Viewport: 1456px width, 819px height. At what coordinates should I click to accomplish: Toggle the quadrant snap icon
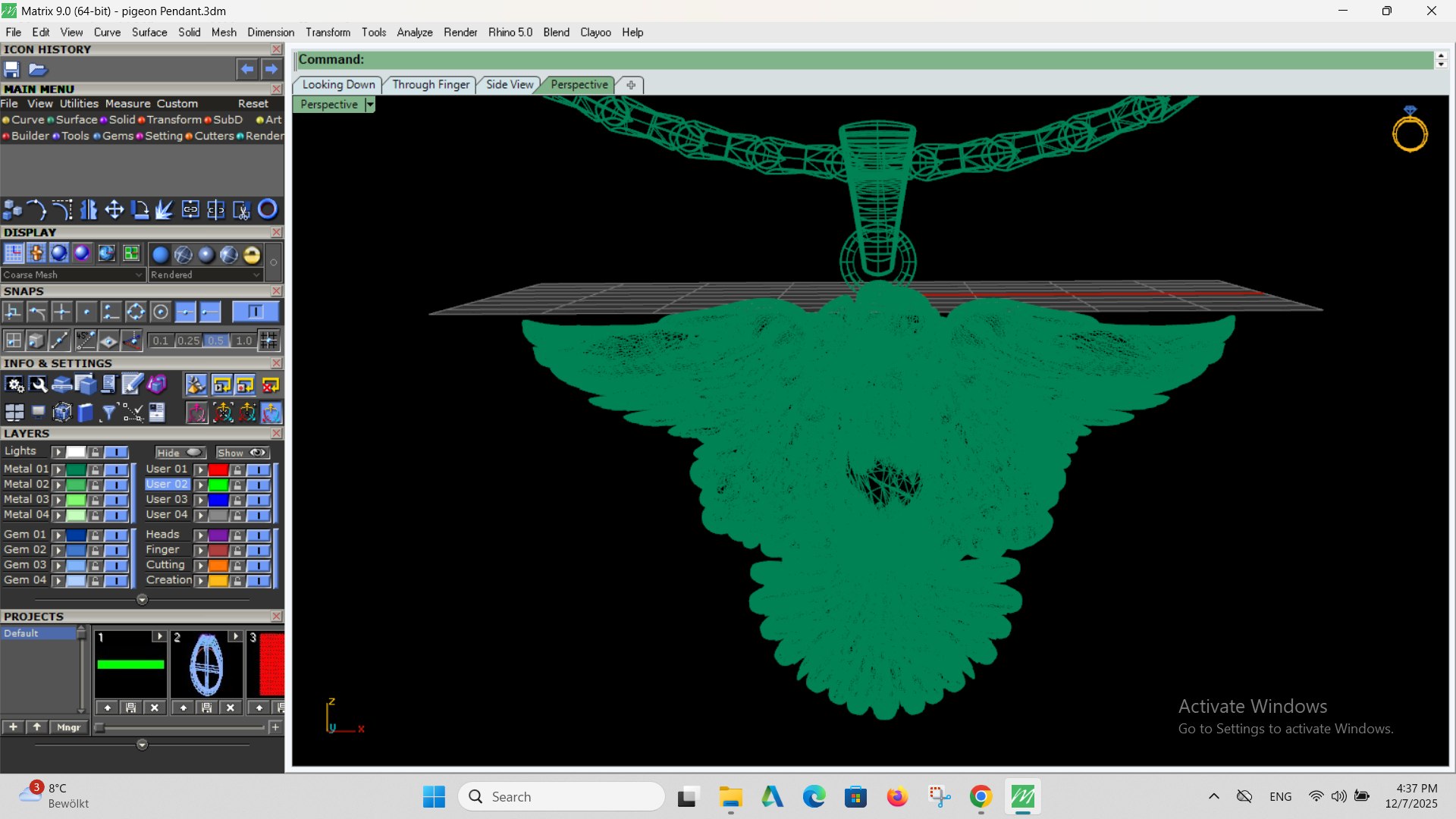pos(136,312)
